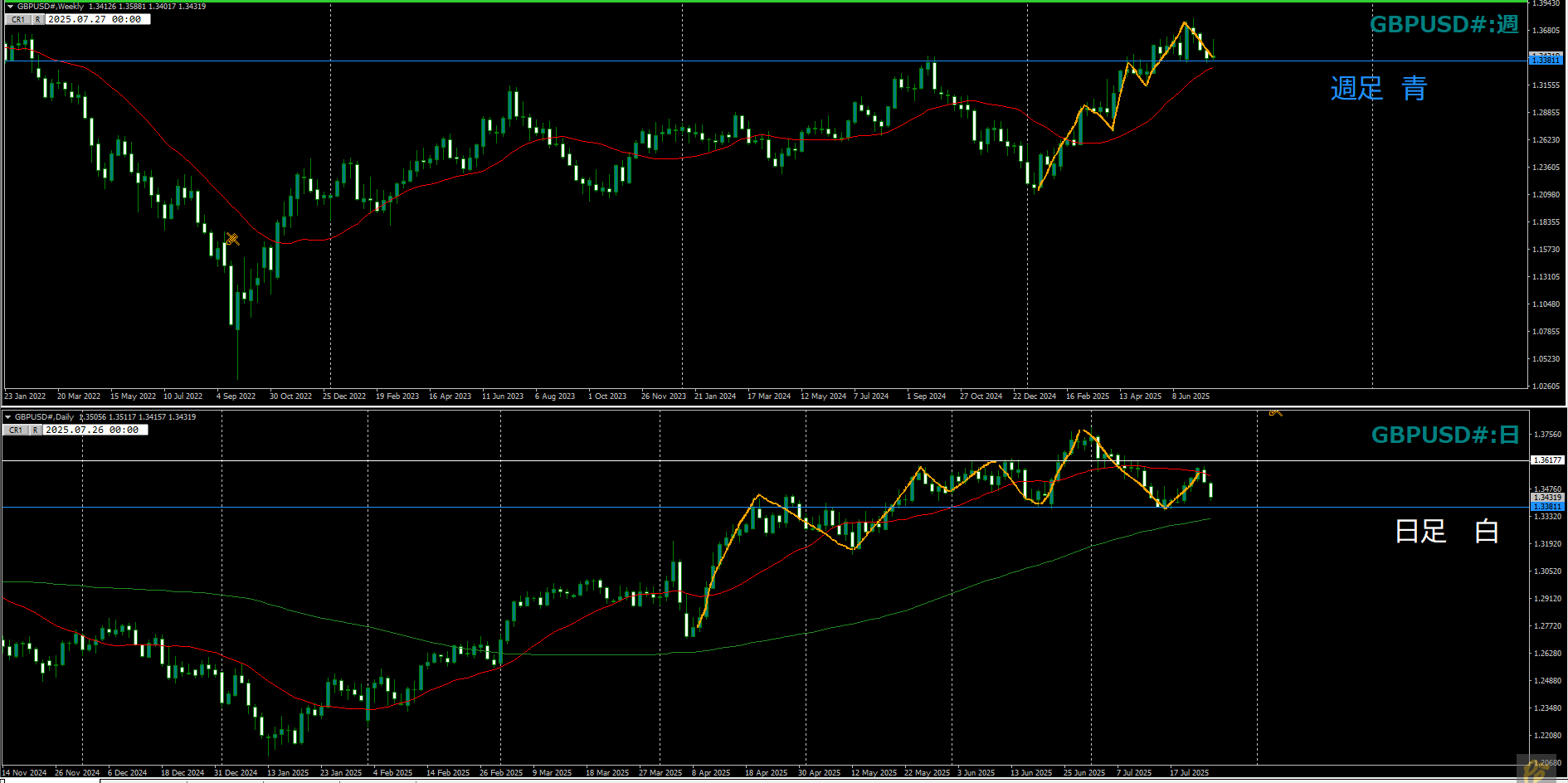The image size is (1568, 783).
Task: Open the daily chart's title dropdown triangle
Action: pyautogui.click(x=8, y=417)
